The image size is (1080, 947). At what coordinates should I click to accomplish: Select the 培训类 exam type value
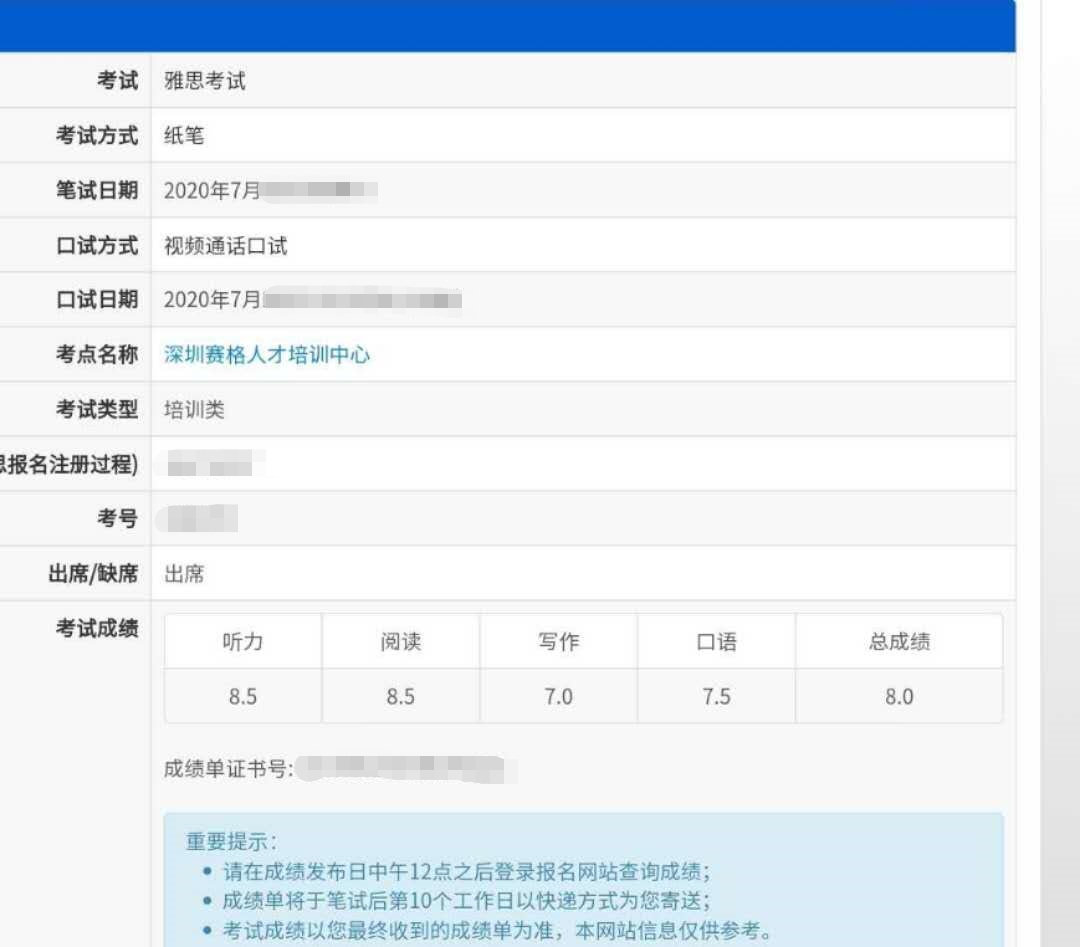pos(193,409)
